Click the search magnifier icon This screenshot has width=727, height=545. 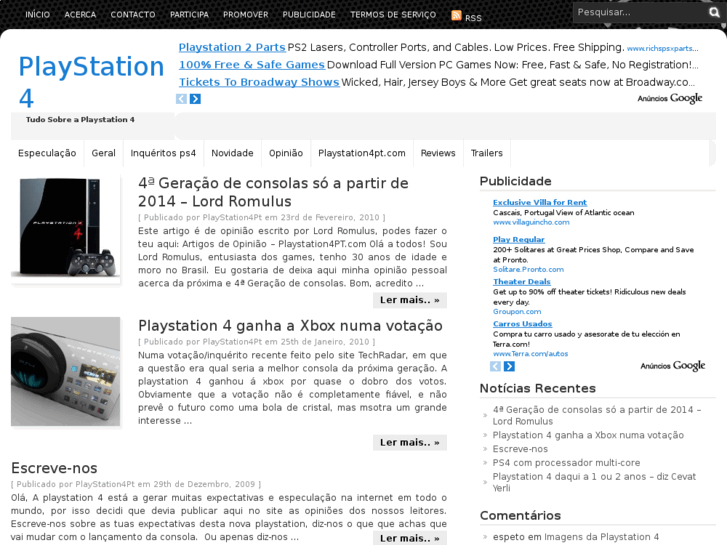point(714,13)
